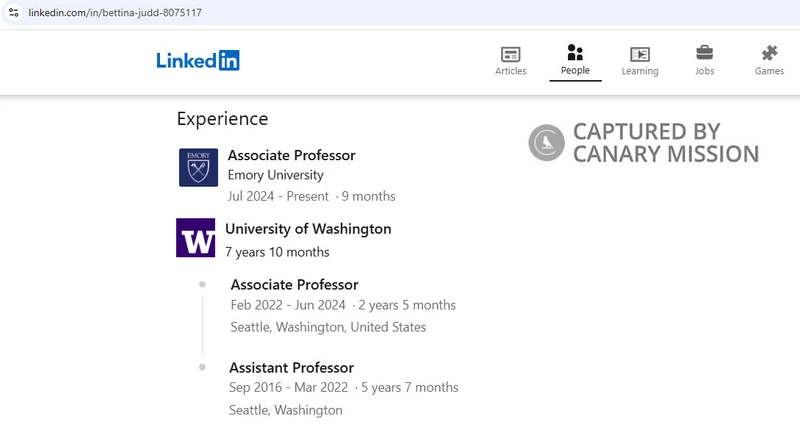Click the Canary Mission bird icon
This screenshot has height=441, width=800.
pyautogui.click(x=546, y=142)
